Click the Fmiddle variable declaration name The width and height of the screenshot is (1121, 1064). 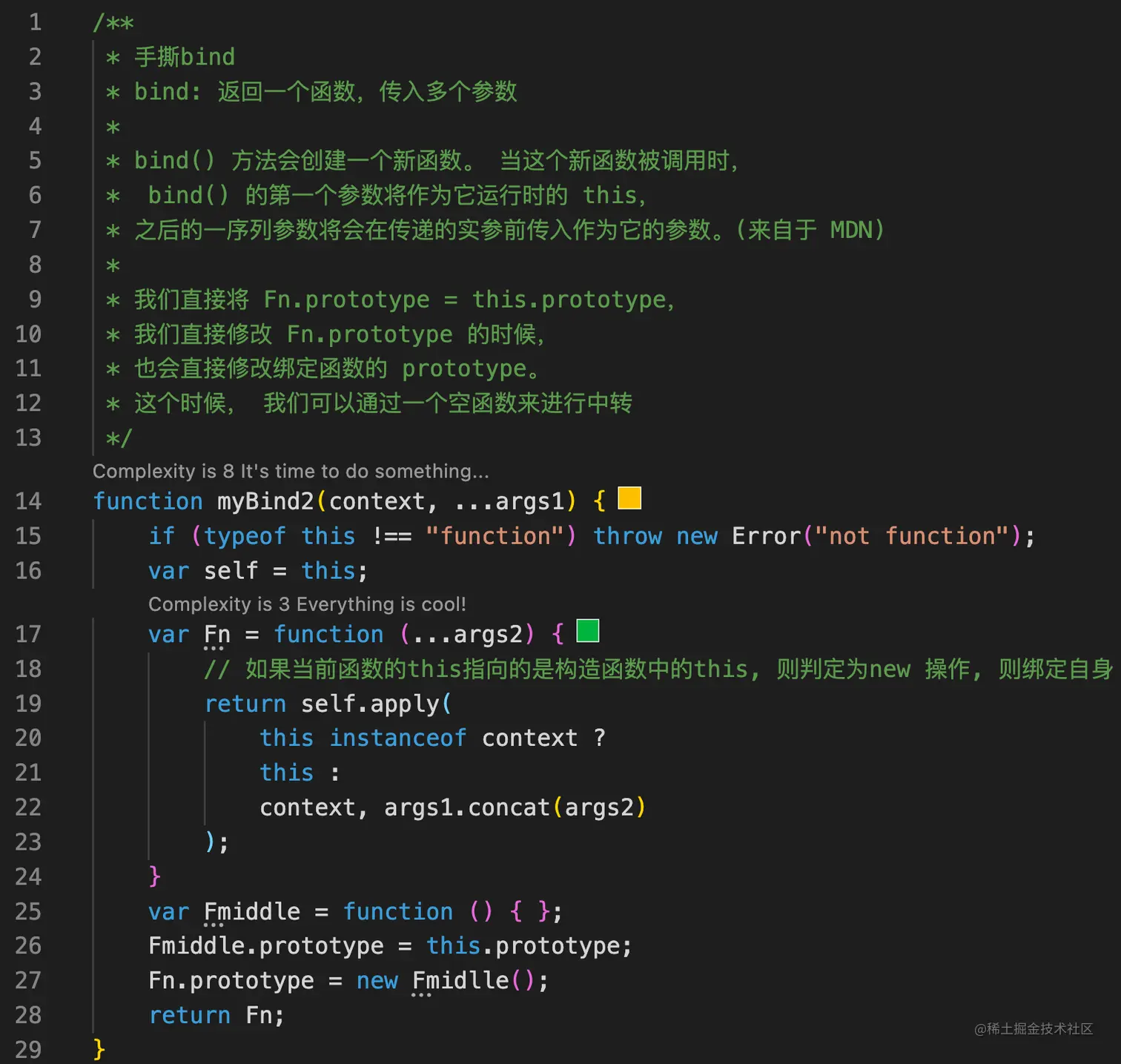click(252, 911)
